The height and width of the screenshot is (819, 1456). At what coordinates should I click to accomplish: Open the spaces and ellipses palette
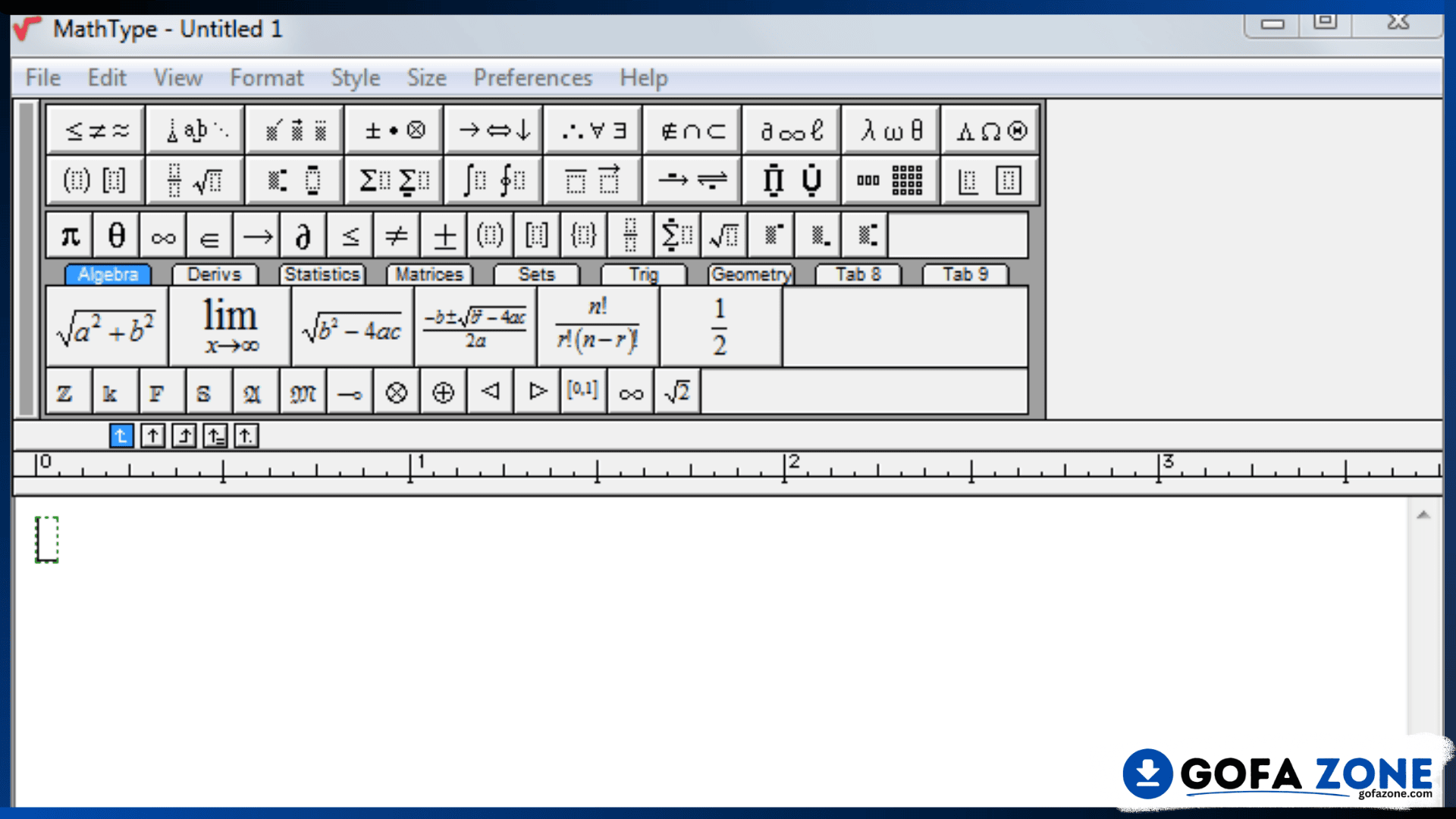195,130
